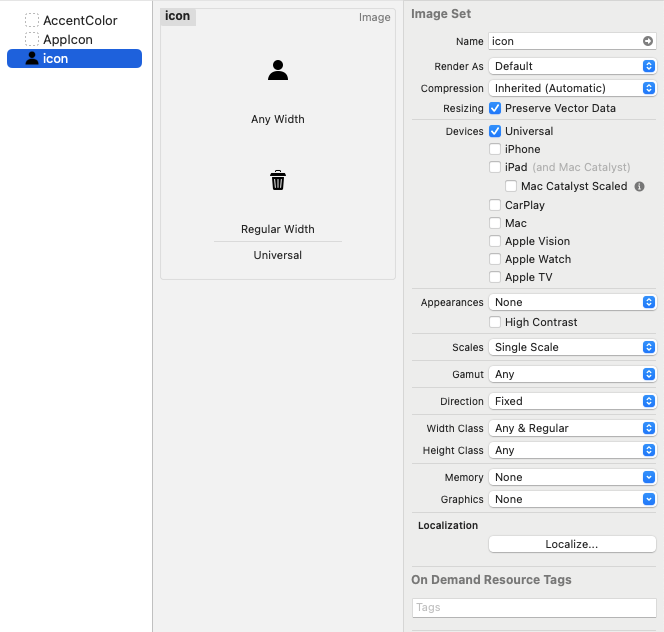This screenshot has width=664, height=632.
Task: Open the Compression dropdown
Action: (x=572, y=88)
